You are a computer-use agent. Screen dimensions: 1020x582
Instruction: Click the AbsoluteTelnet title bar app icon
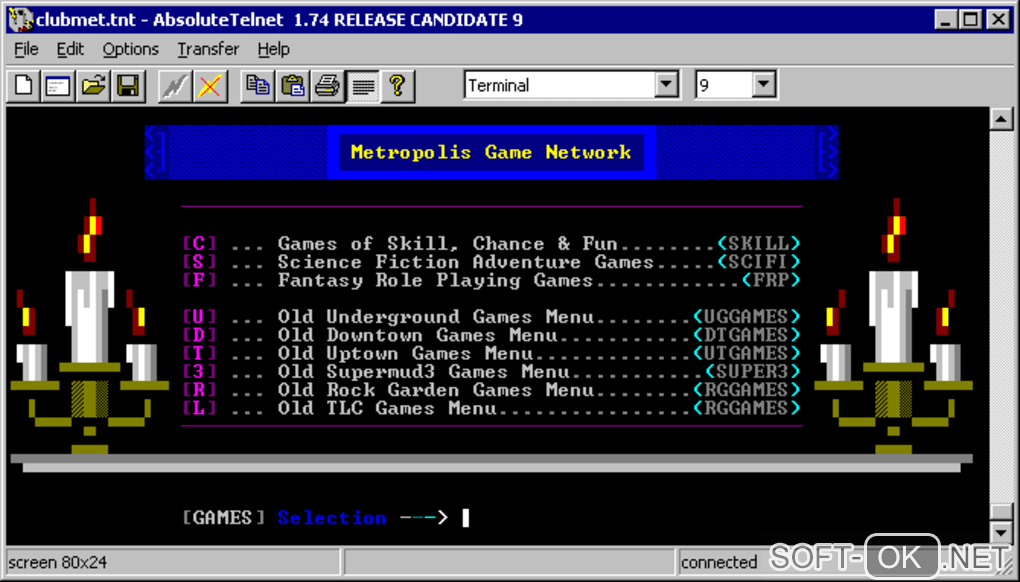coord(21,20)
